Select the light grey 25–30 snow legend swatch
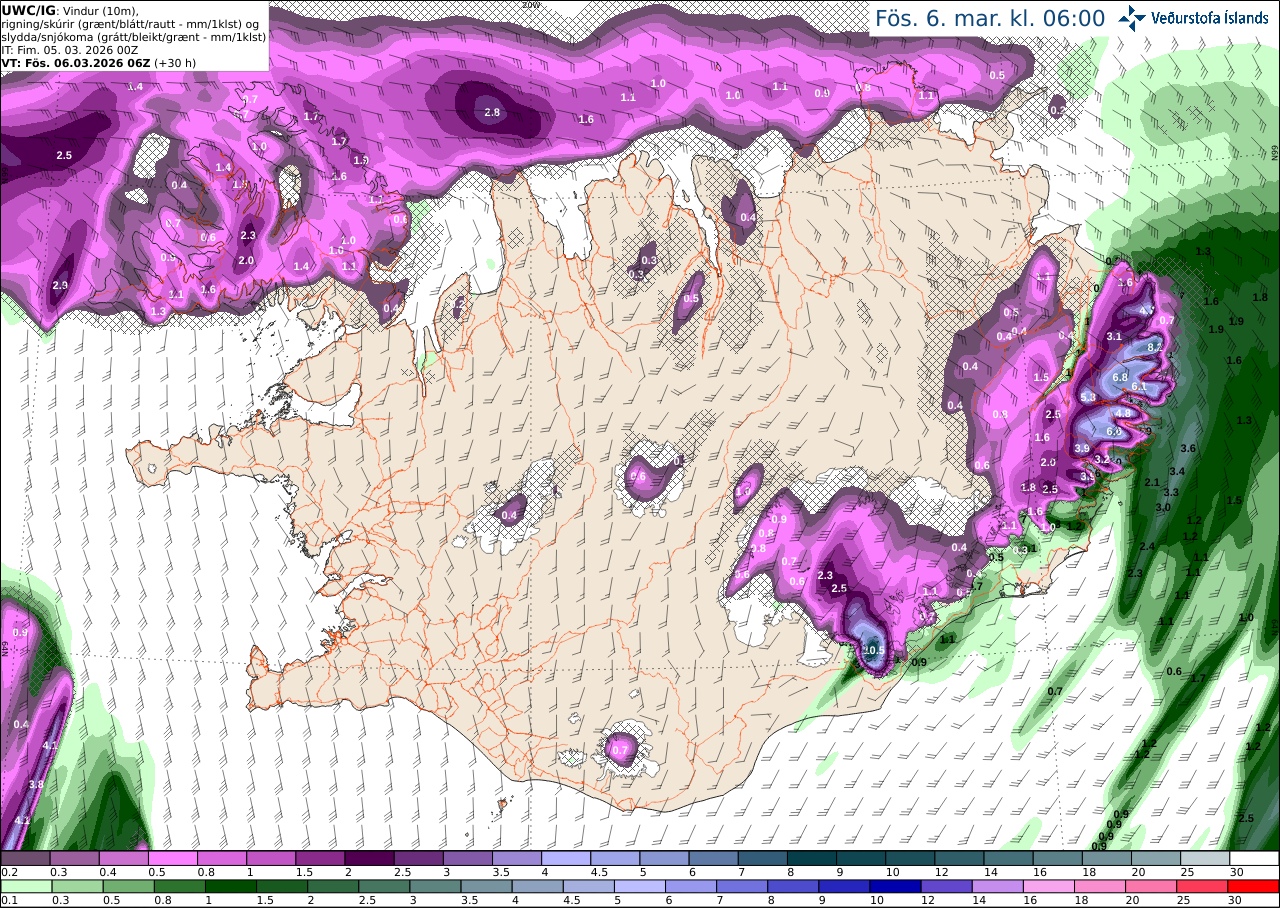This screenshot has width=1280, height=908. click(x=1205, y=858)
